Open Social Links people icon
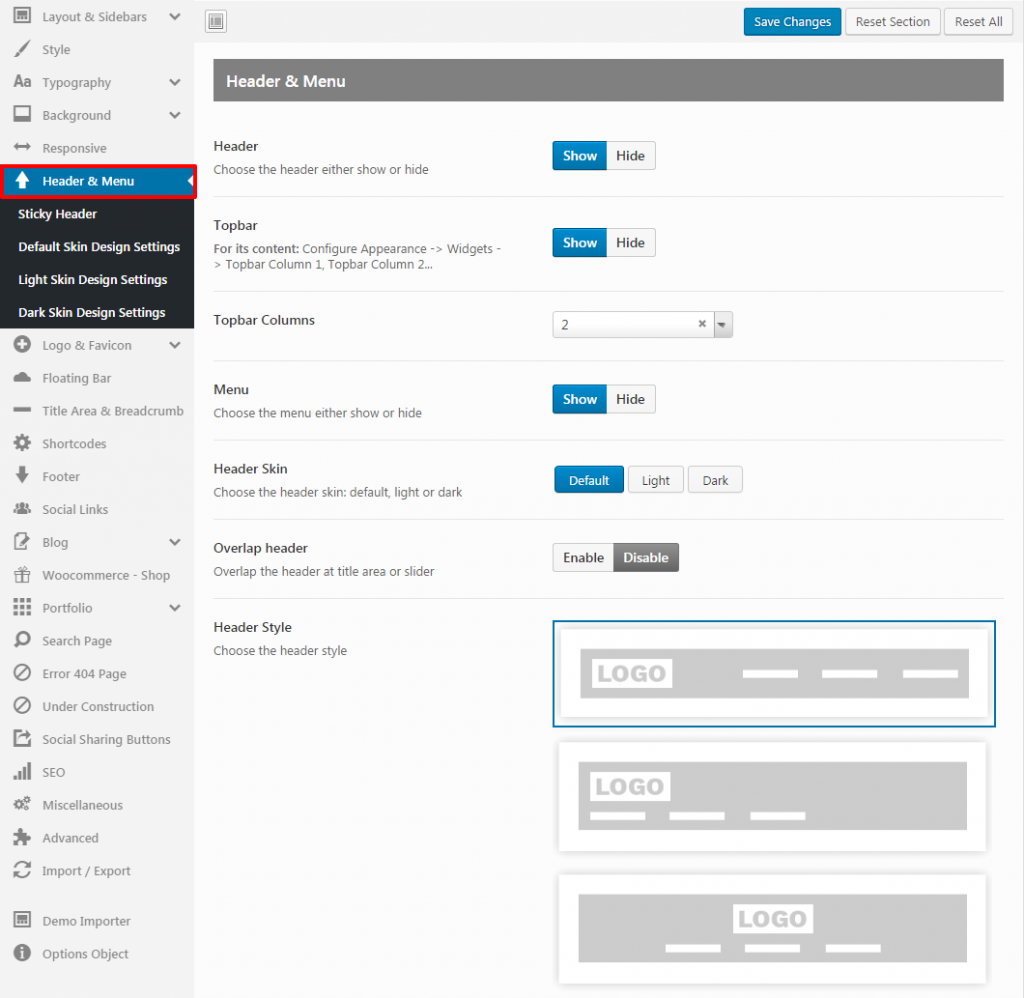 tap(22, 509)
